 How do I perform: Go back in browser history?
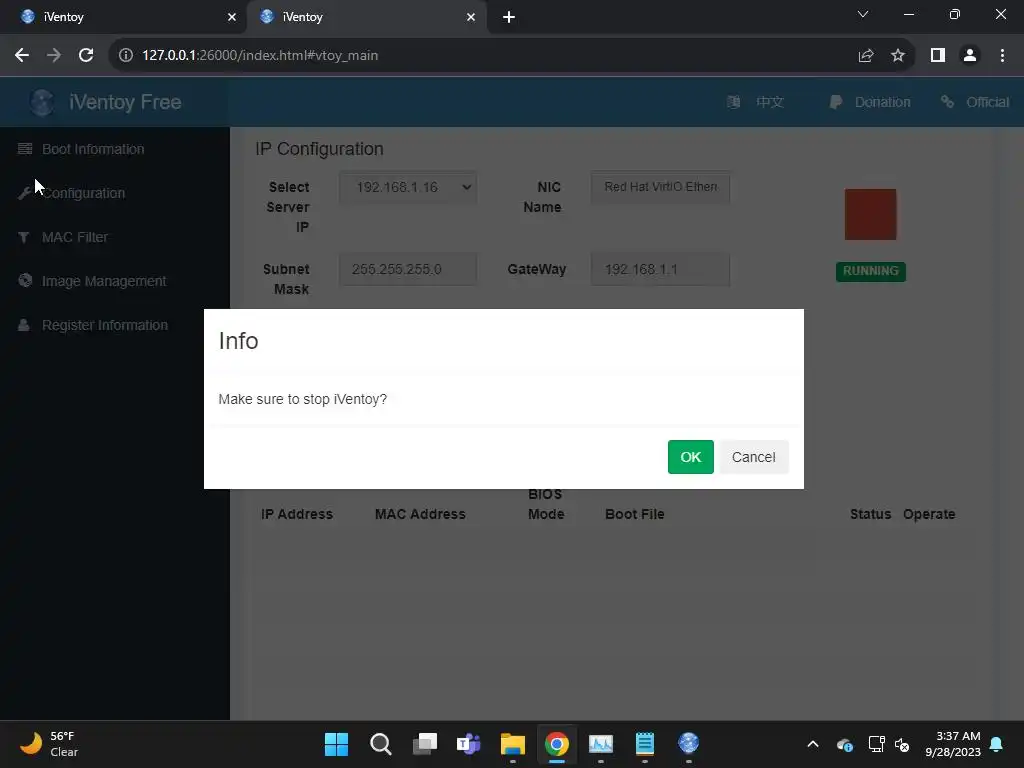(22, 56)
